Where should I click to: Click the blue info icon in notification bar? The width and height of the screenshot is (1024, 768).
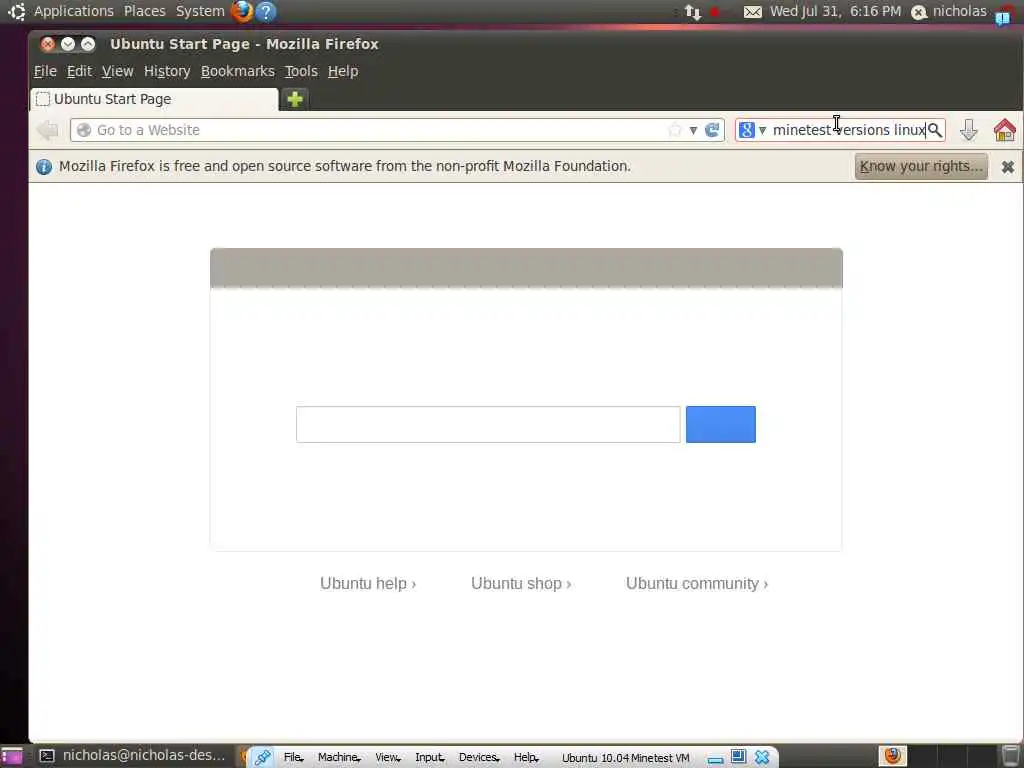point(44,167)
